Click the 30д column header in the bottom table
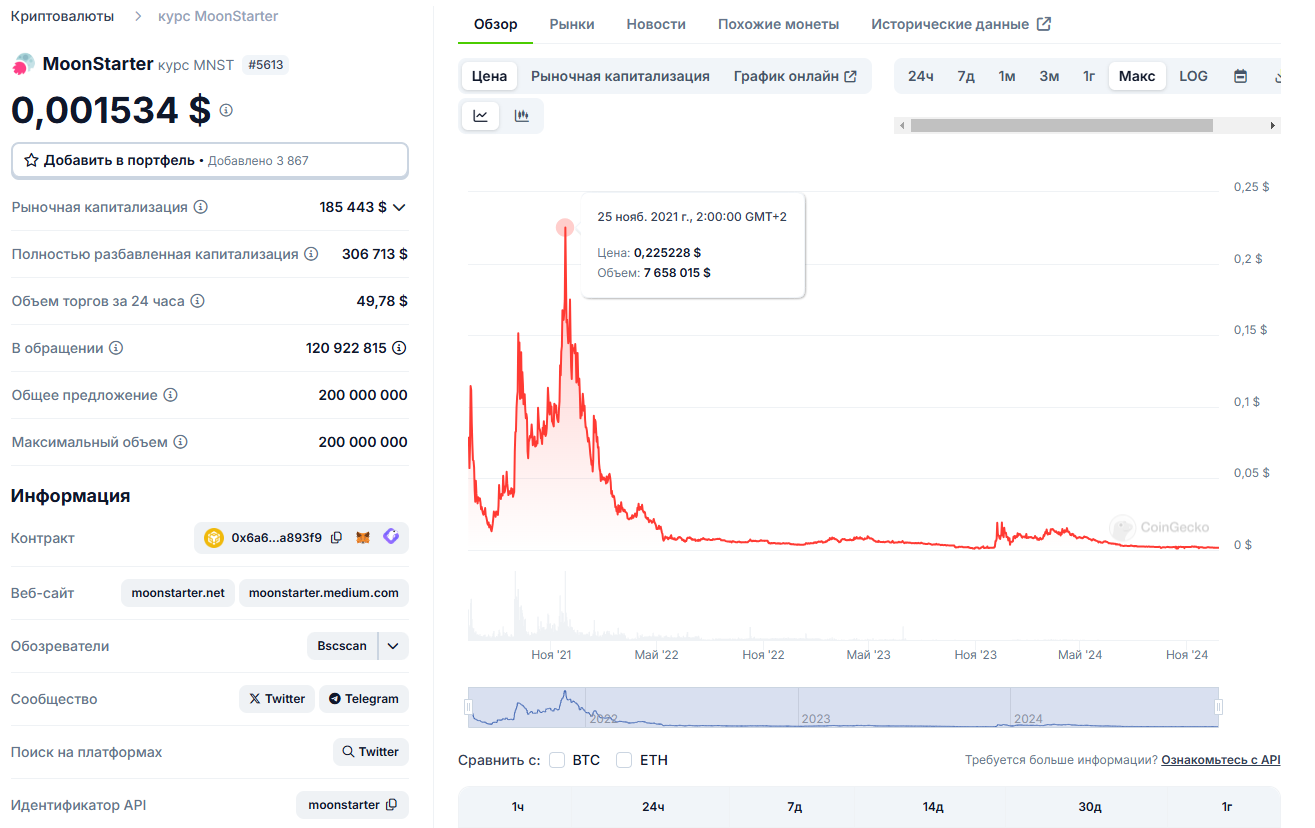1315x828 pixels. (x=1090, y=807)
